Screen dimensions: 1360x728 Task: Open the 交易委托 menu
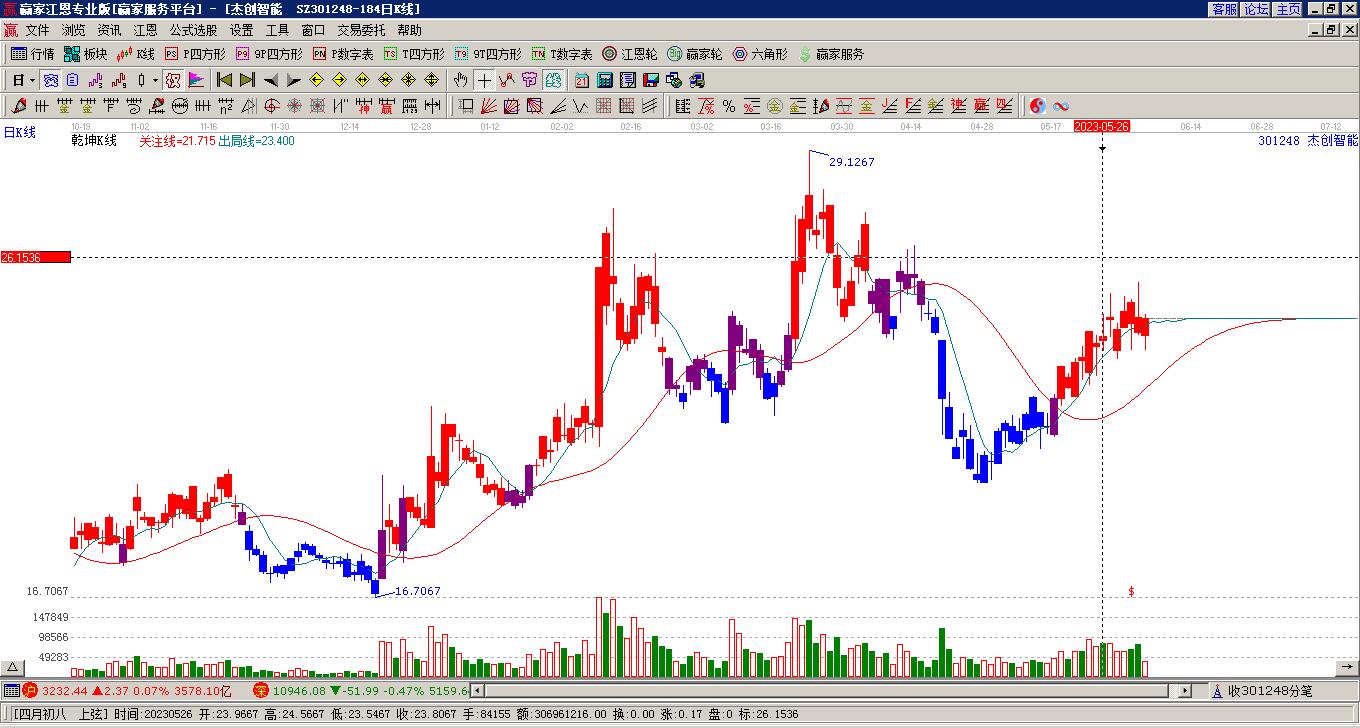(361, 31)
